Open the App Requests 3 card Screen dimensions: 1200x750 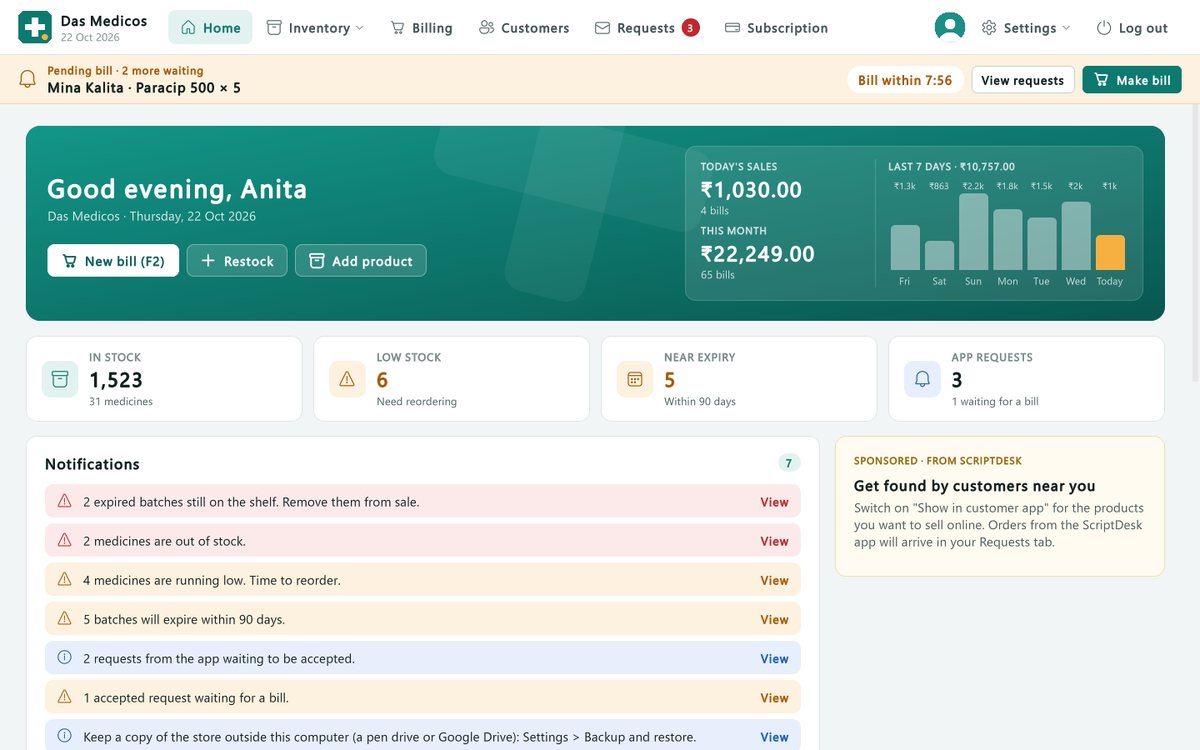[1026, 379]
